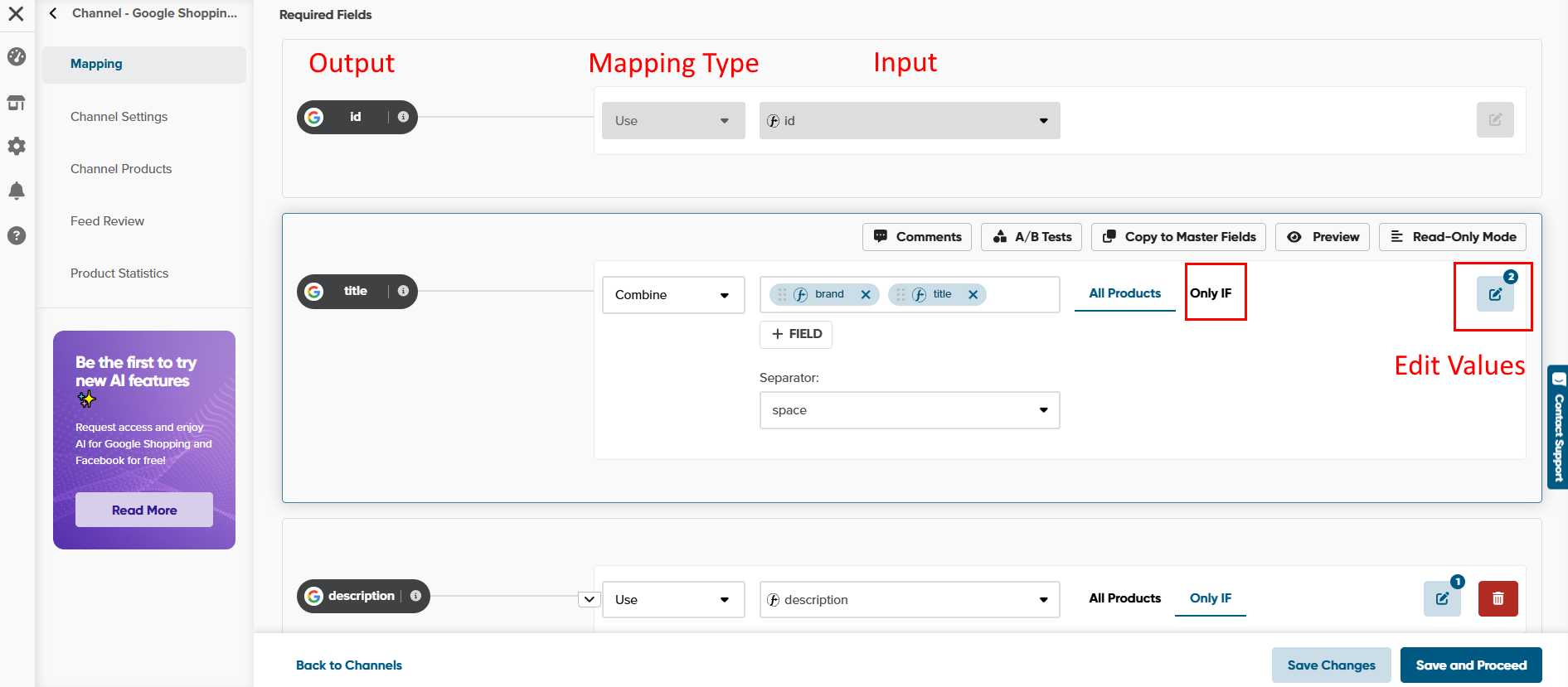Follow the Back to Channels link

[x=349, y=665]
